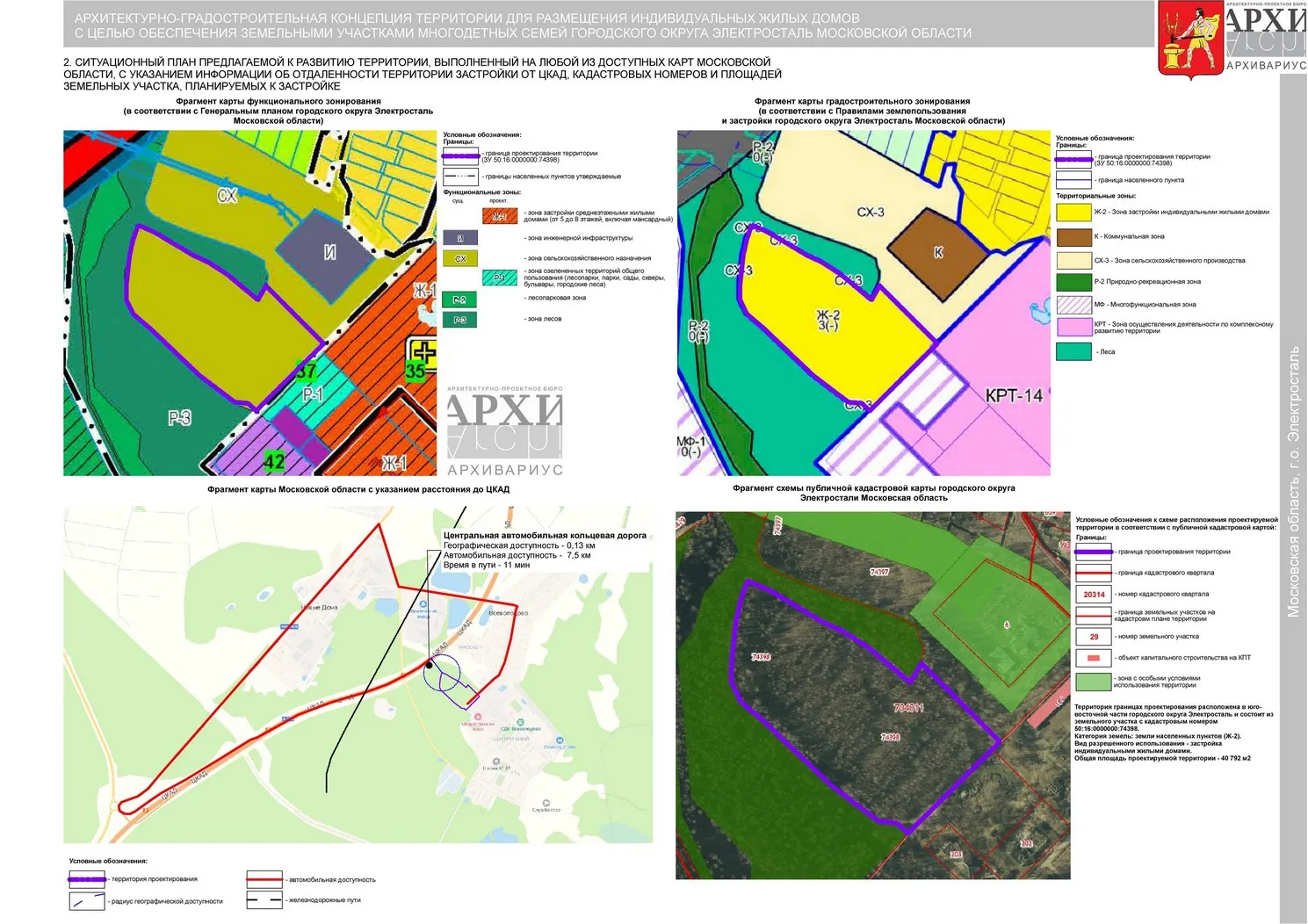The width and height of the screenshot is (1308, 924).
Task: Click the green cross symbol on functional zoning map
Action: pos(423,352)
